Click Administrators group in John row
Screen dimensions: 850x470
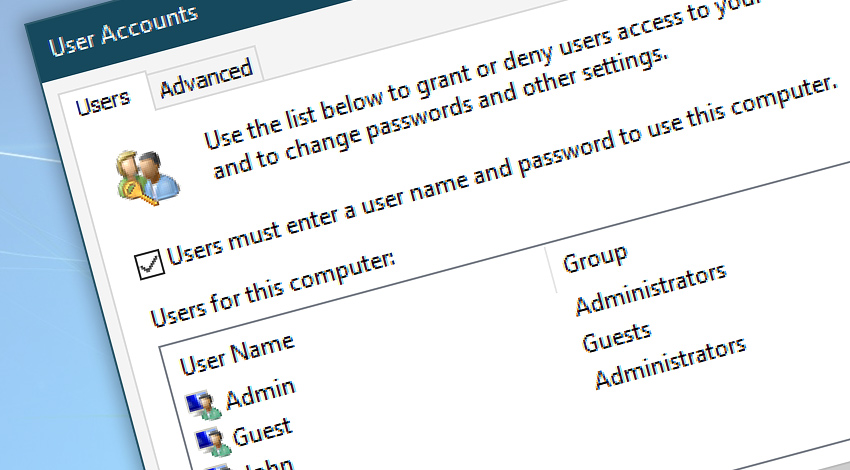(671, 362)
